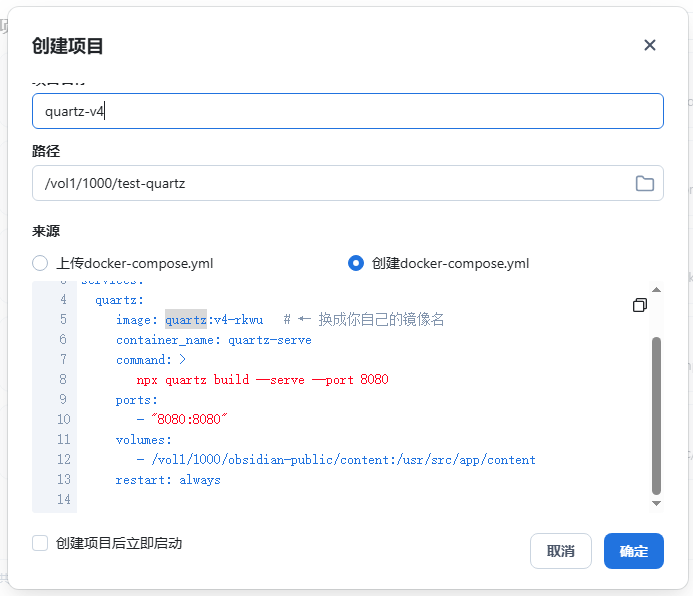This screenshot has height=596, width=693.
Task: Click the 换成你自己的镜像名 comment
Action: pyautogui.click(x=381, y=319)
